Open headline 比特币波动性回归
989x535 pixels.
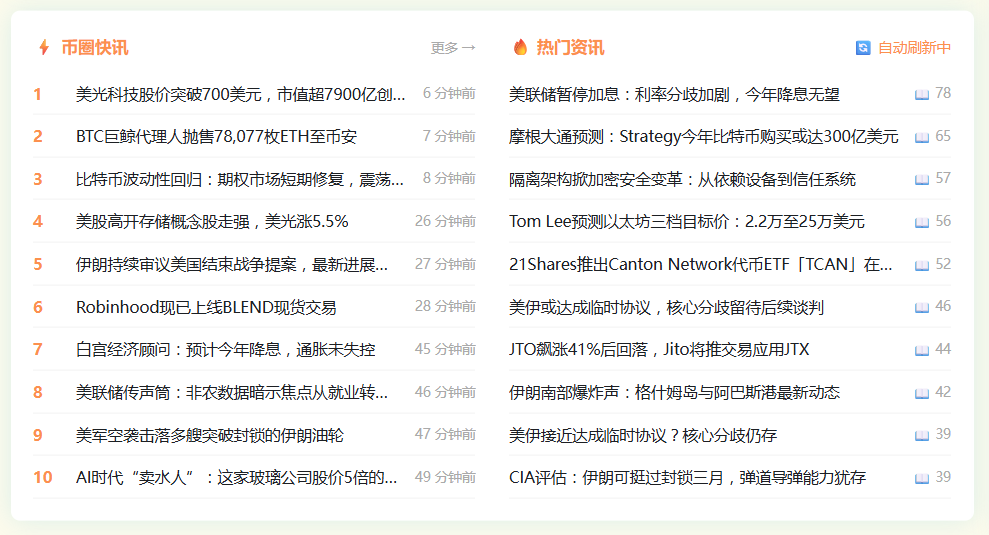tap(240, 180)
